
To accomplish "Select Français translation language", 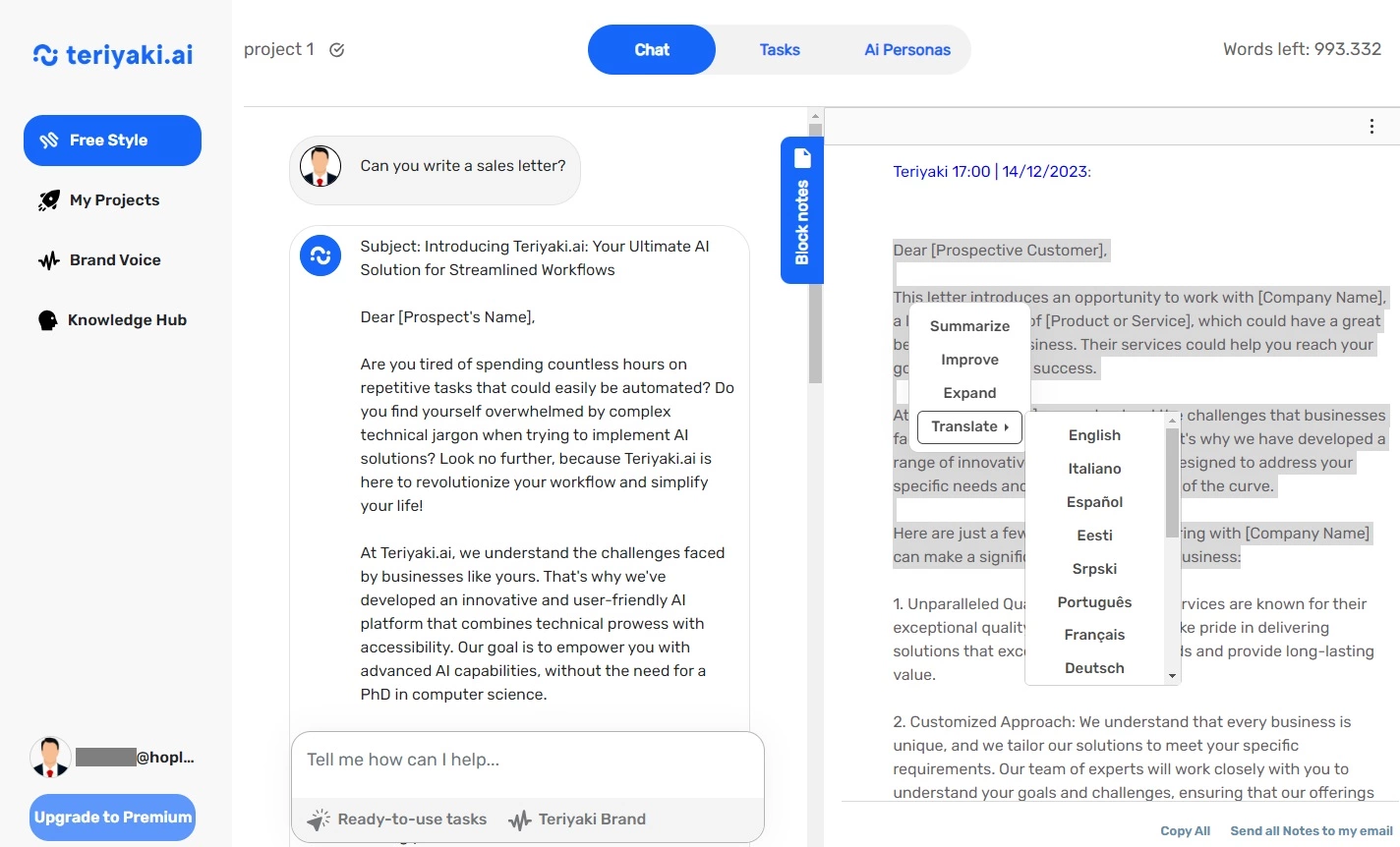I will (x=1094, y=635).
